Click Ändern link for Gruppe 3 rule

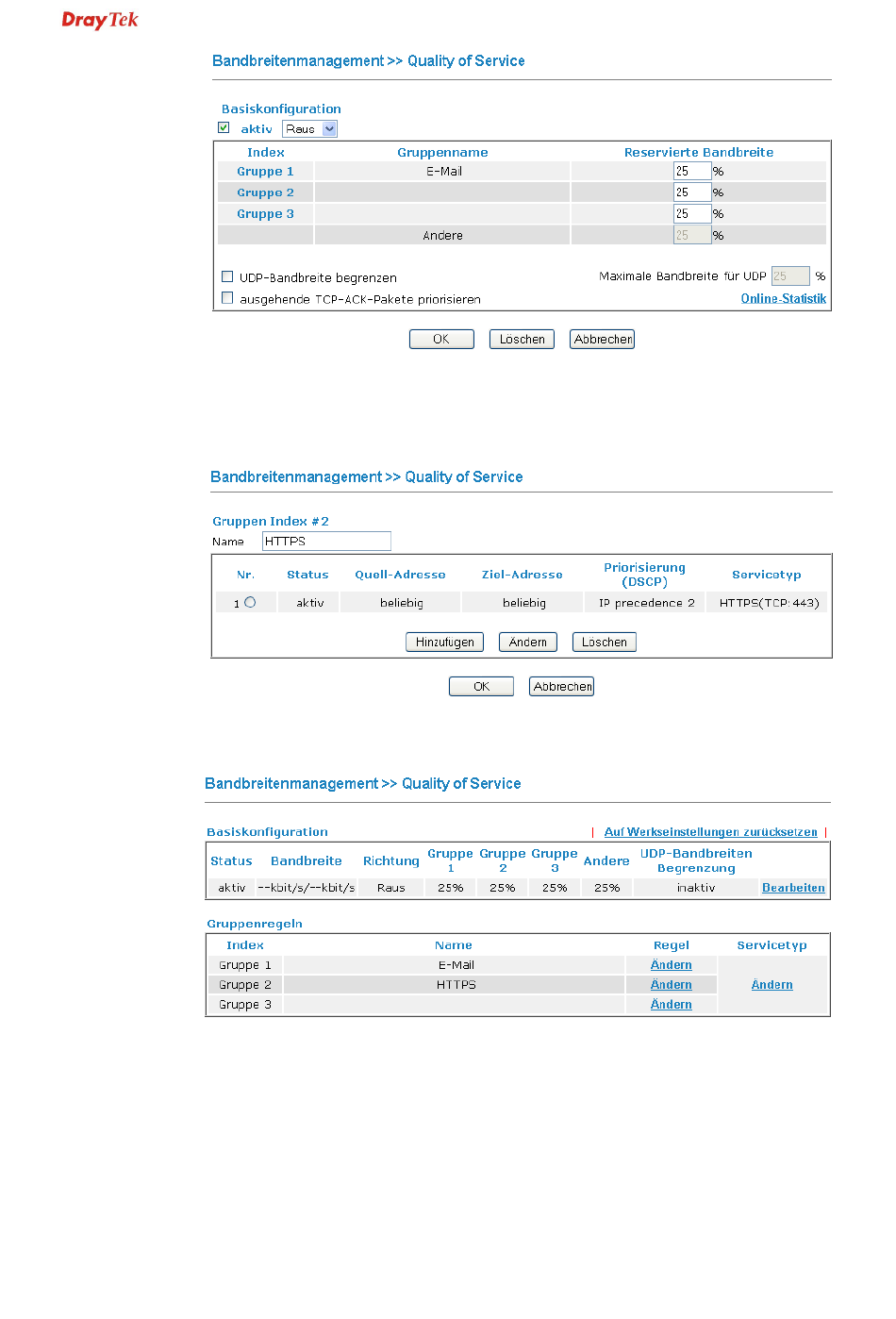coord(672,1005)
